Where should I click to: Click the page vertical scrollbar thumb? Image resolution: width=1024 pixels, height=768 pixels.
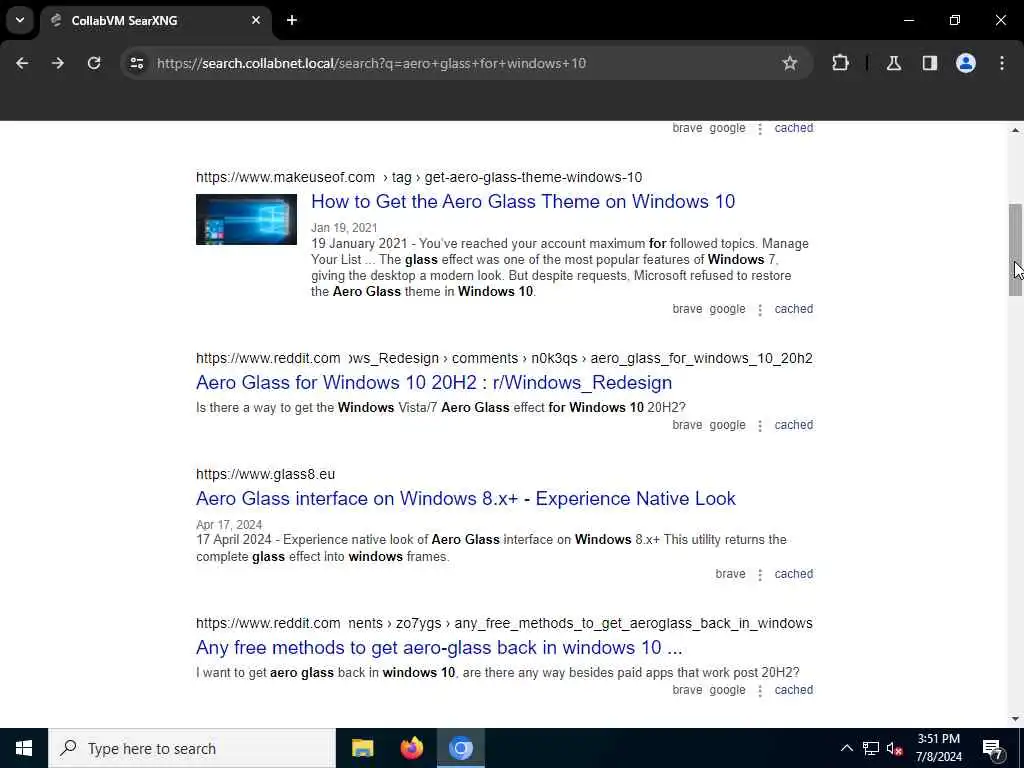(1015, 250)
